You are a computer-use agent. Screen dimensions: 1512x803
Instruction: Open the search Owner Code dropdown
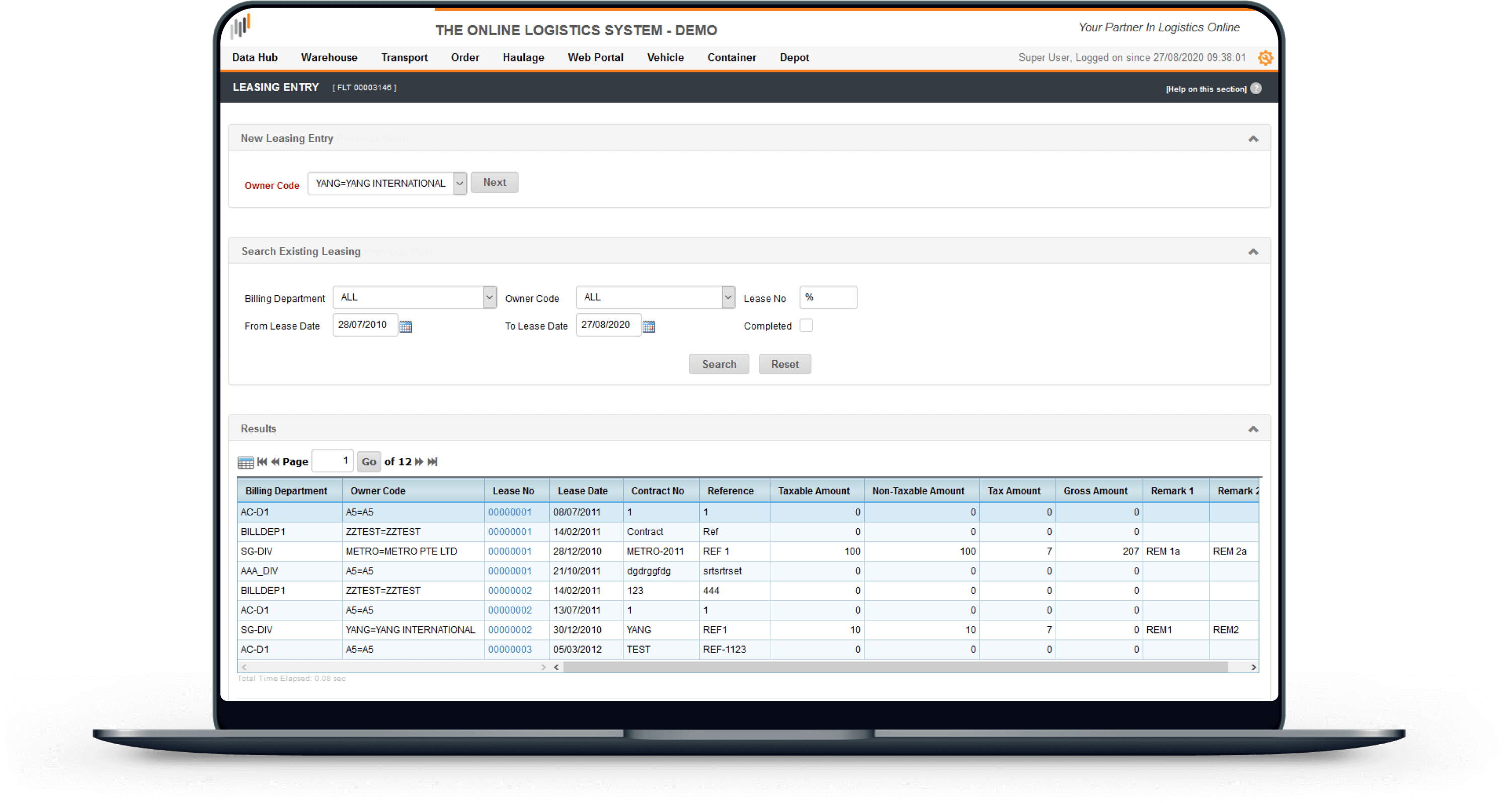click(656, 298)
